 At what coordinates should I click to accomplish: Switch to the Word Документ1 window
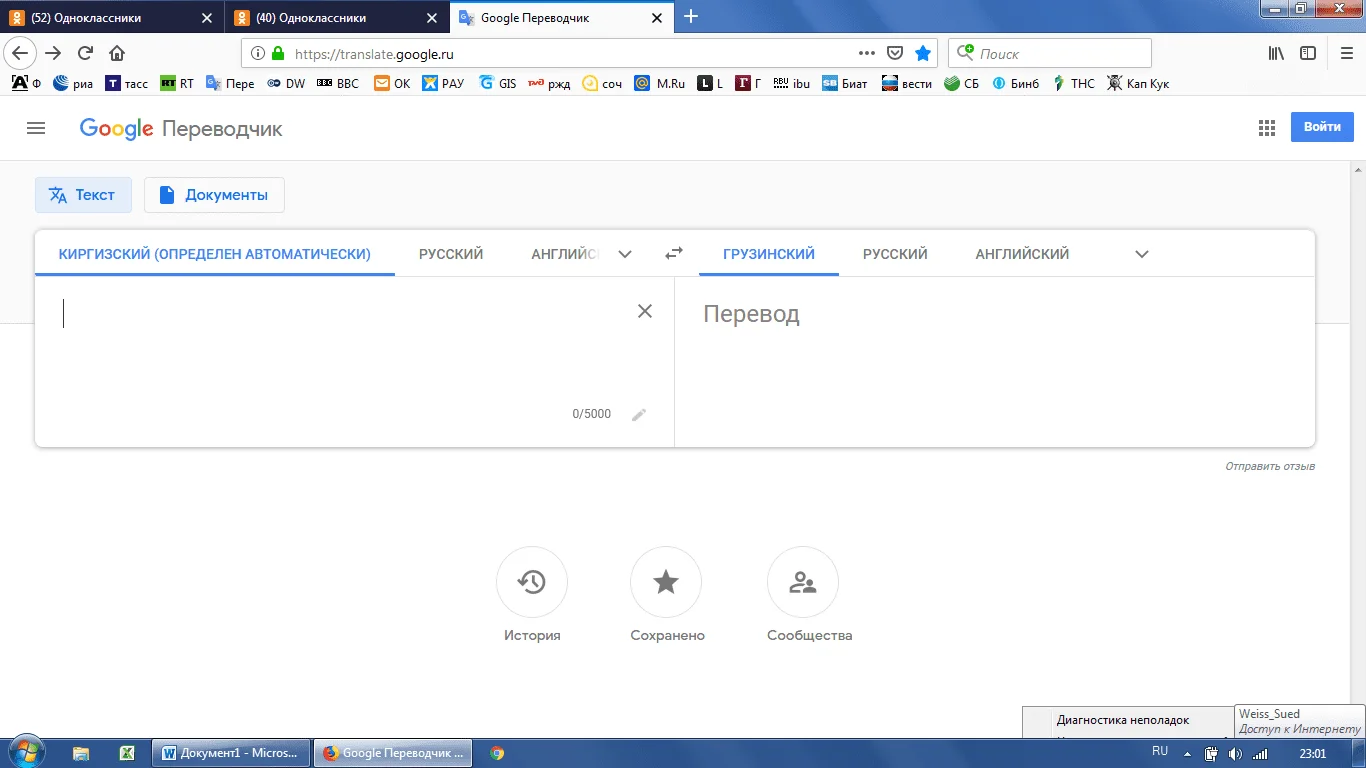(x=231, y=753)
